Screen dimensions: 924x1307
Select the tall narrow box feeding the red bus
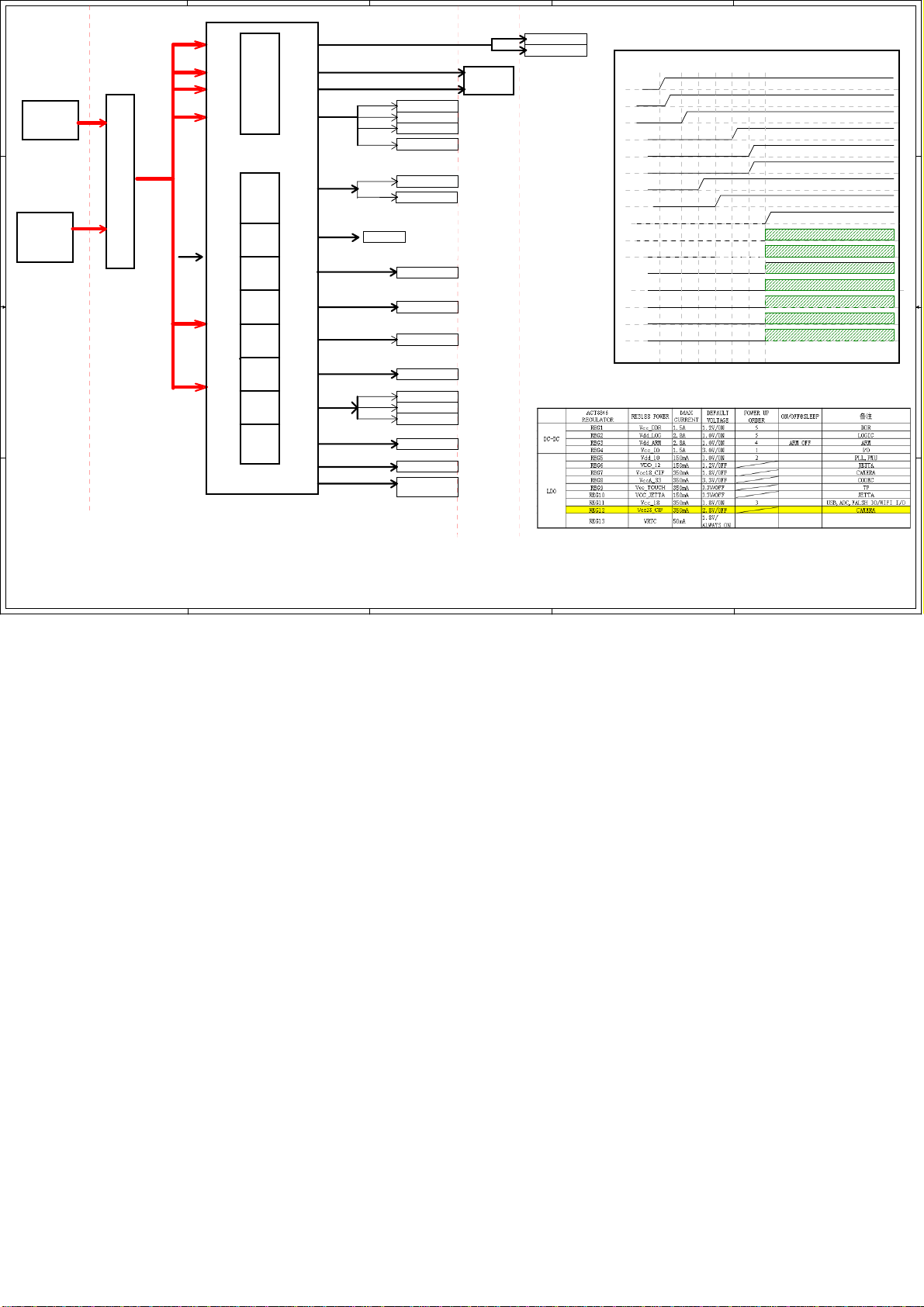pos(120,182)
